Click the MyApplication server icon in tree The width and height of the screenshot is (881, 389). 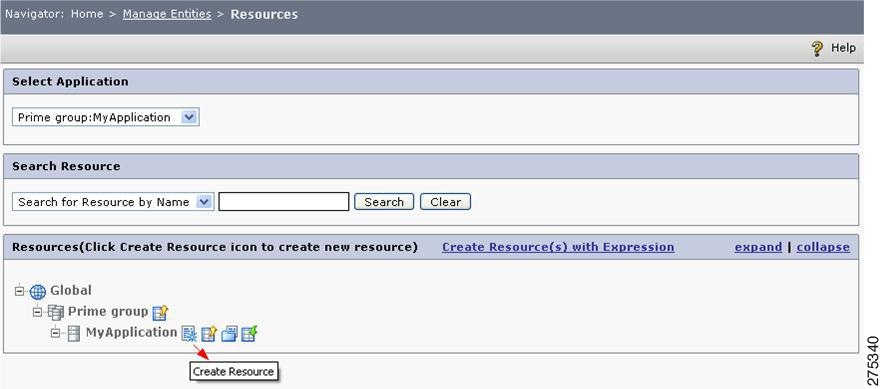coord(74,334)
